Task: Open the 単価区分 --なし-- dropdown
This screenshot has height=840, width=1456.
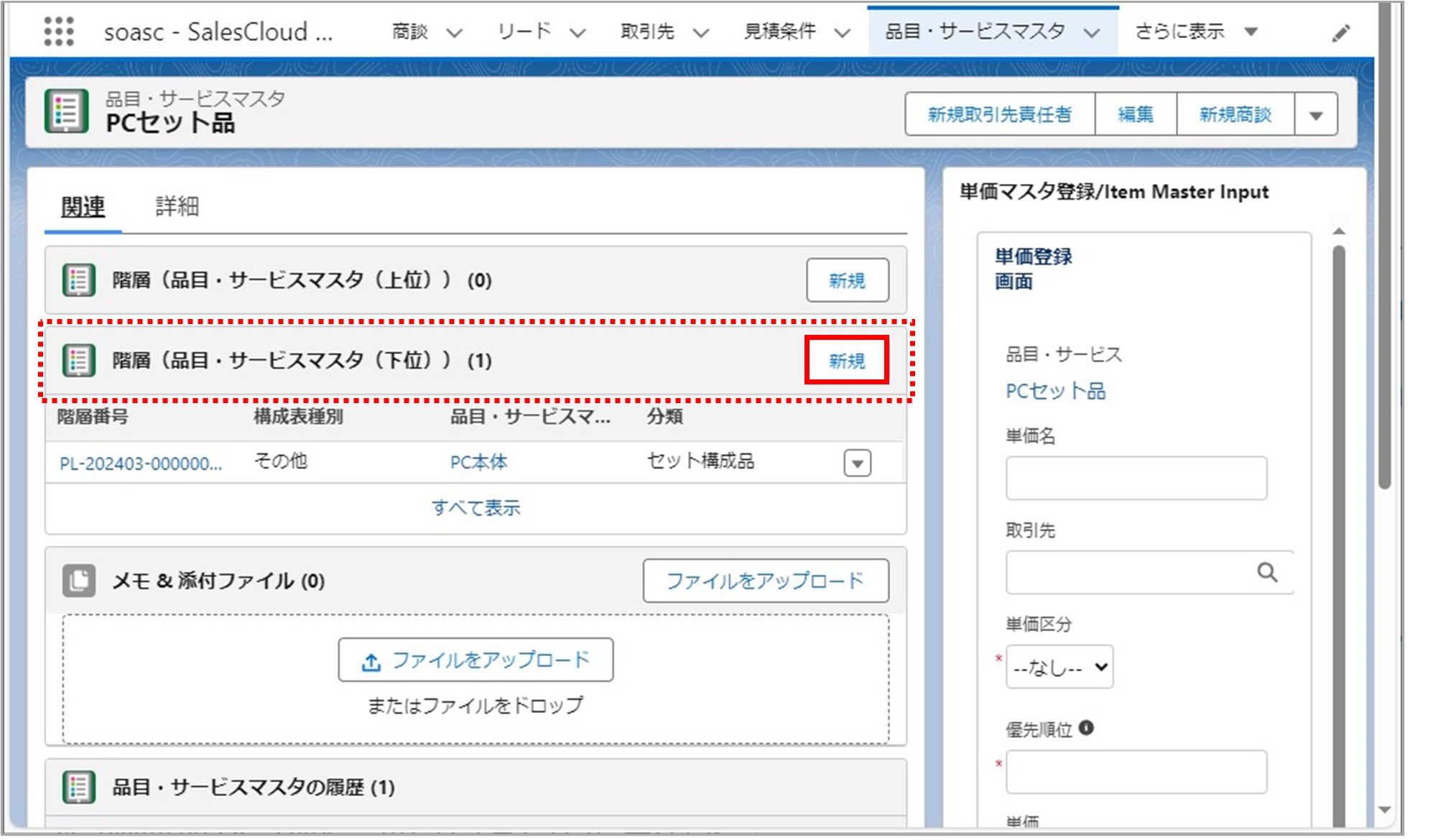Action: pyautogui.click(x=1059, y=667)
